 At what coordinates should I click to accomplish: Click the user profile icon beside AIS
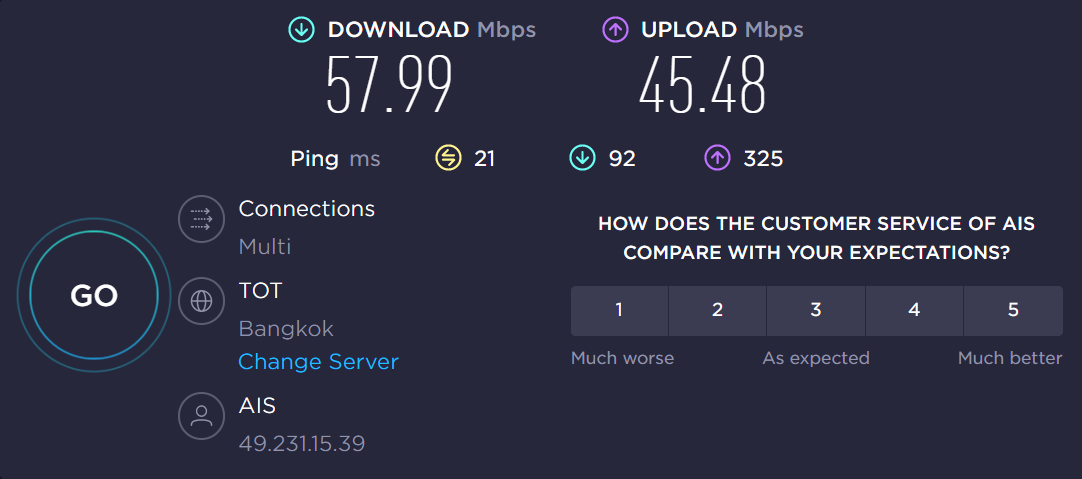click(201, 416)
